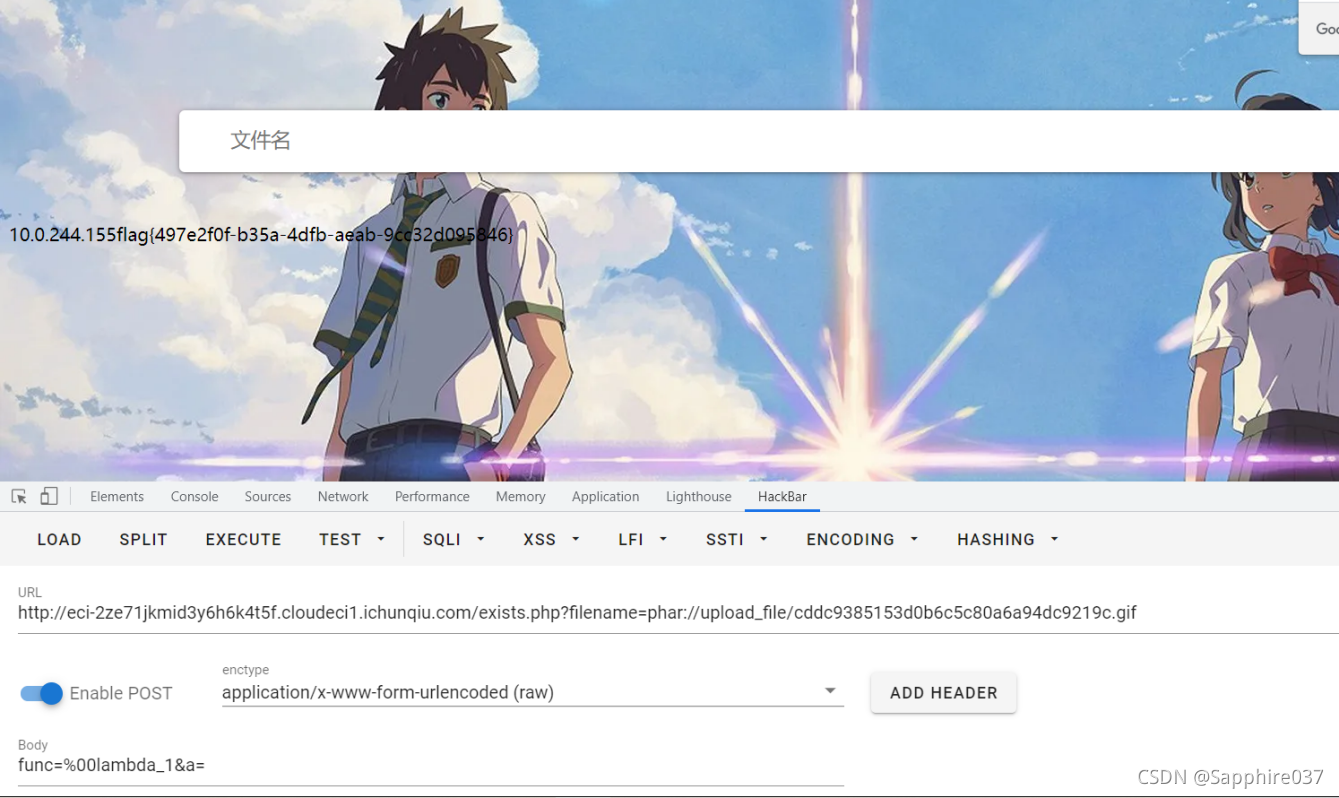Open the enctype selection dropdown
Screen dimensions: 1339x798
pyautogui.click(x=533, y=692)
